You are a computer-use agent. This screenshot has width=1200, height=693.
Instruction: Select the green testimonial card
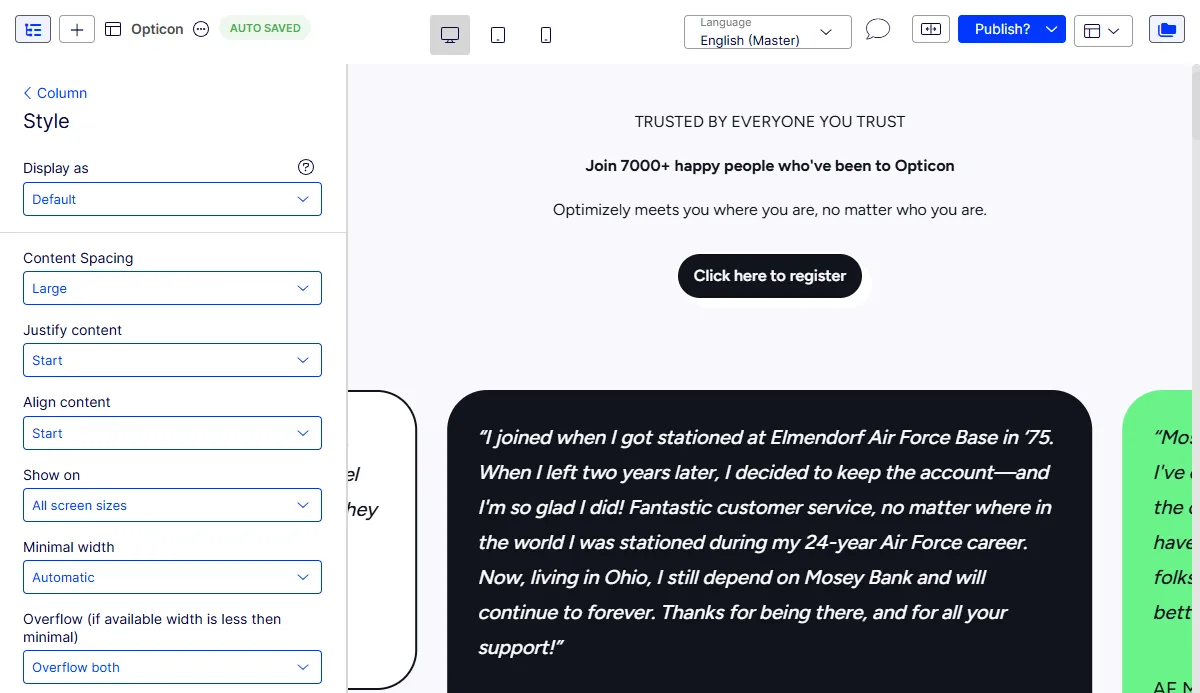click(1157, 541)
